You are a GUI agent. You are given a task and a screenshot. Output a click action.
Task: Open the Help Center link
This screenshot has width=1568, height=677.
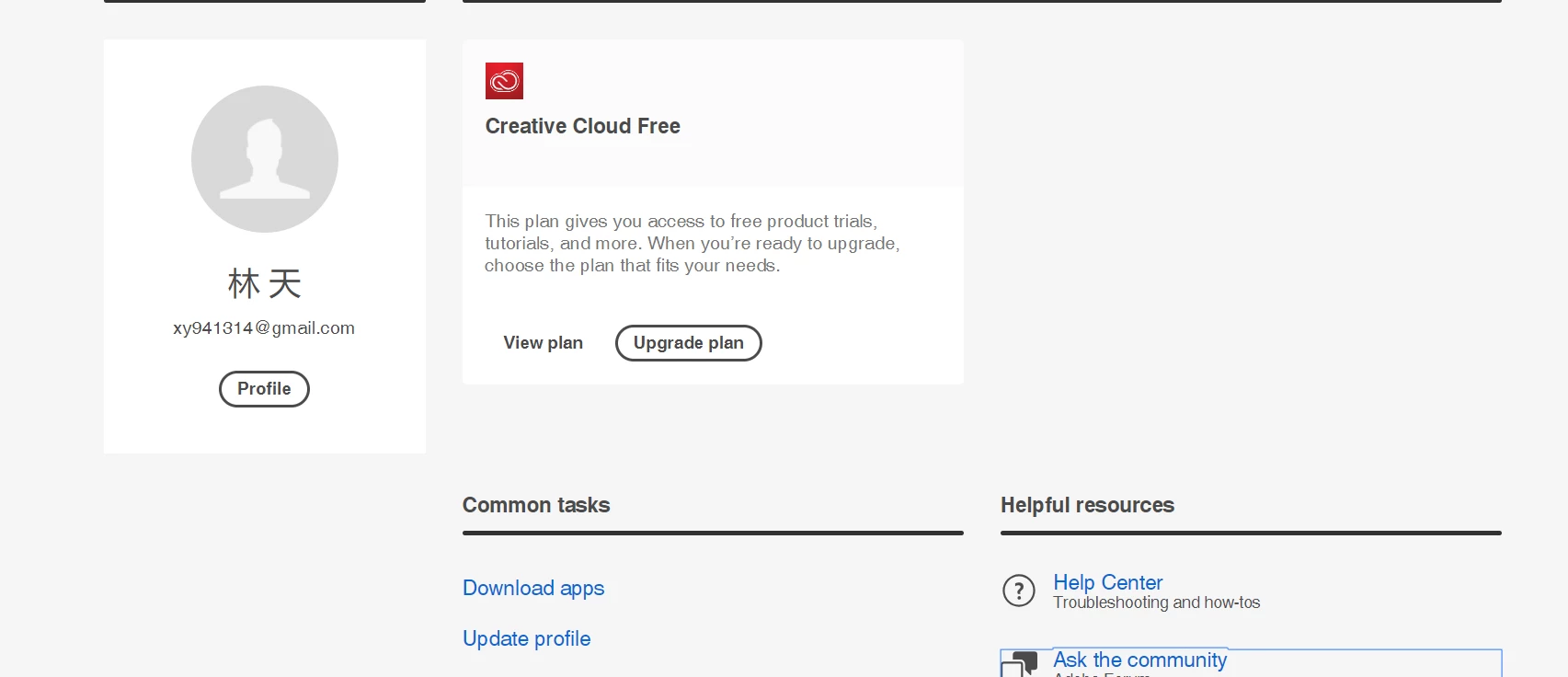pyautogui.click(x=1108, y=582)
